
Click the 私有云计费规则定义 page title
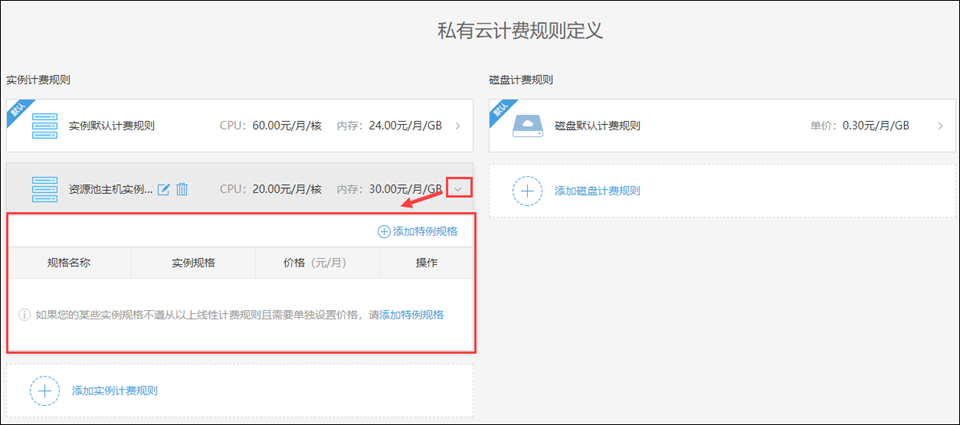(520, 31)
